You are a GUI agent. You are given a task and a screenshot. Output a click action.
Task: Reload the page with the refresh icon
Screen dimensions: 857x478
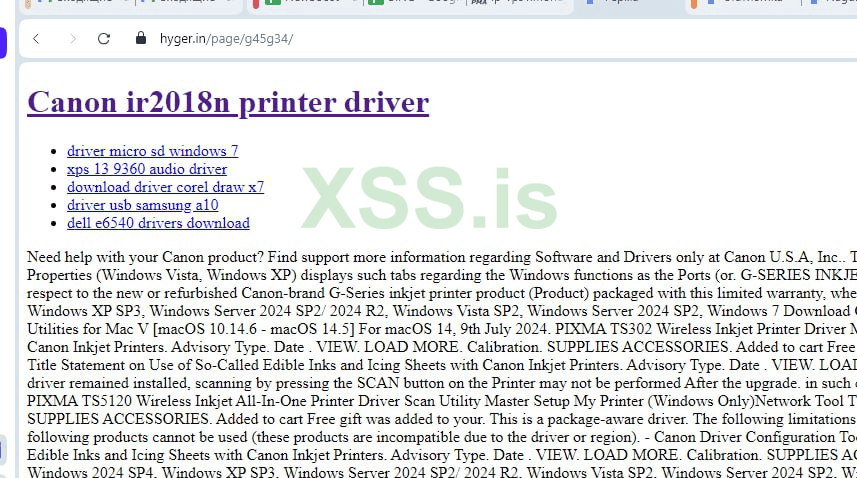(x=104, y=39)
